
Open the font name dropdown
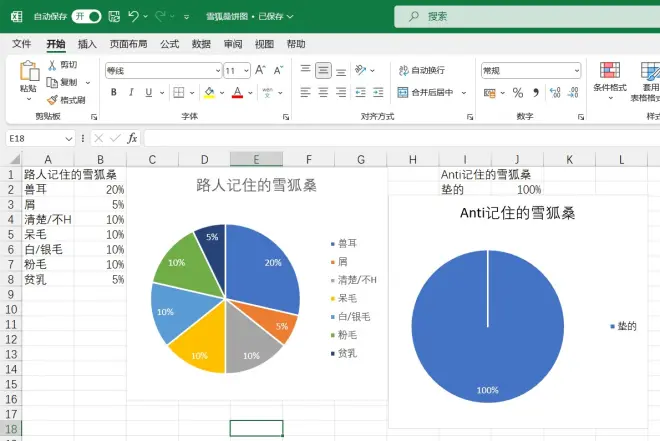click(217, 71)
